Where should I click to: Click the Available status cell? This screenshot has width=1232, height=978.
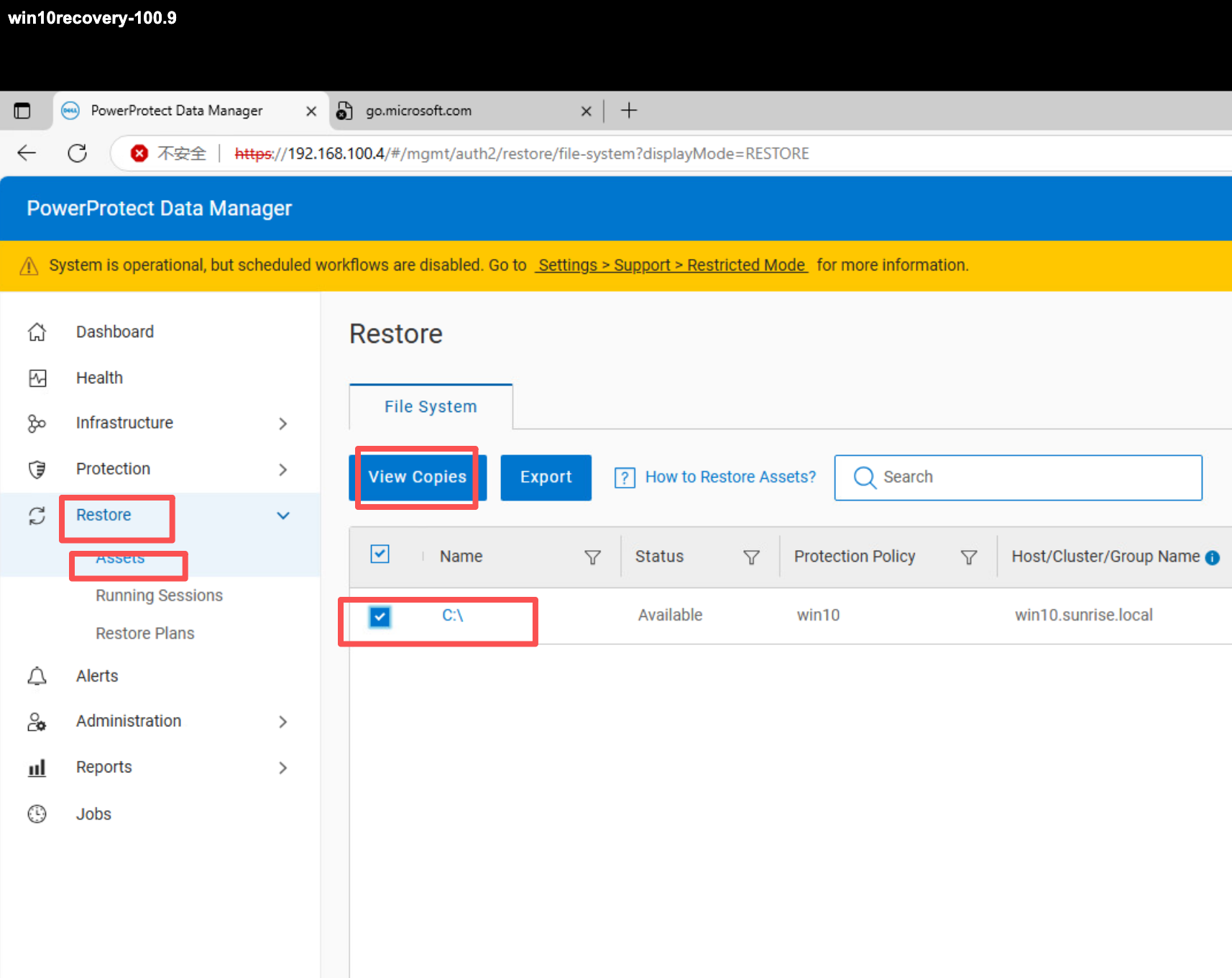(x=670, y=616)
